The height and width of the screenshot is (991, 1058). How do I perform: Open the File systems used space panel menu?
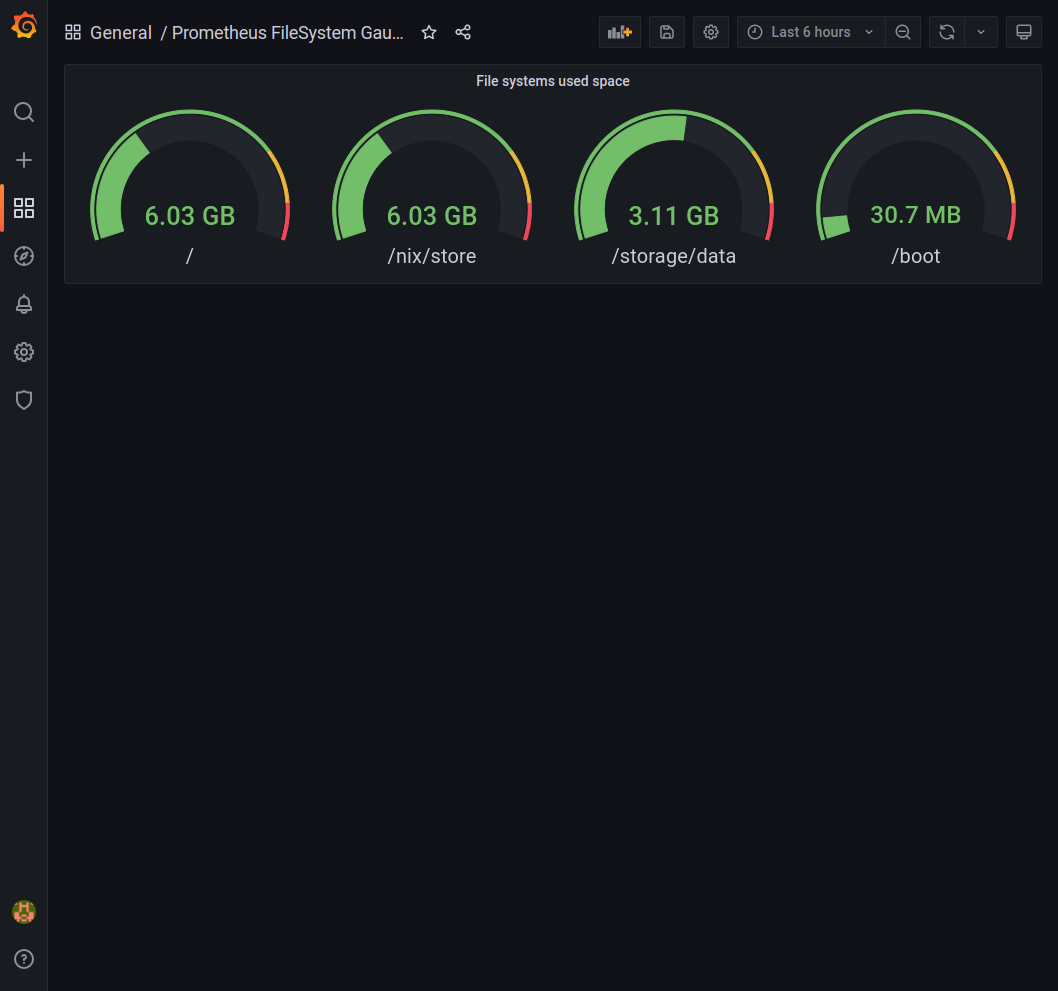(553, 81)
